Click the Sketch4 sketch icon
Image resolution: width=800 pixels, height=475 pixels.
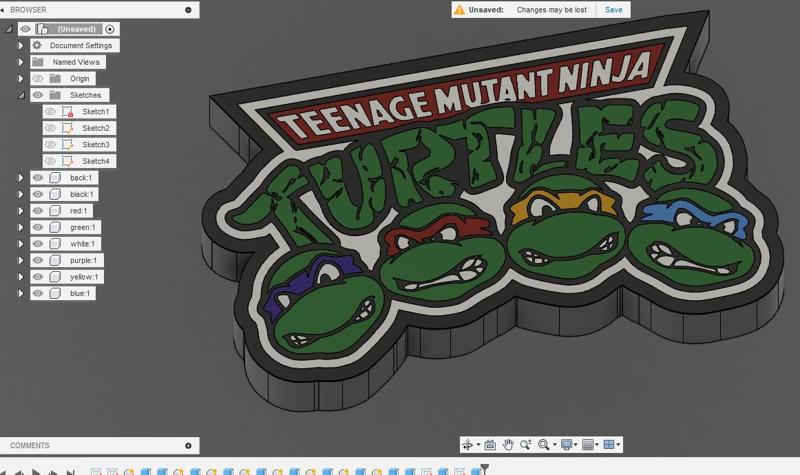tap(67, 161)
